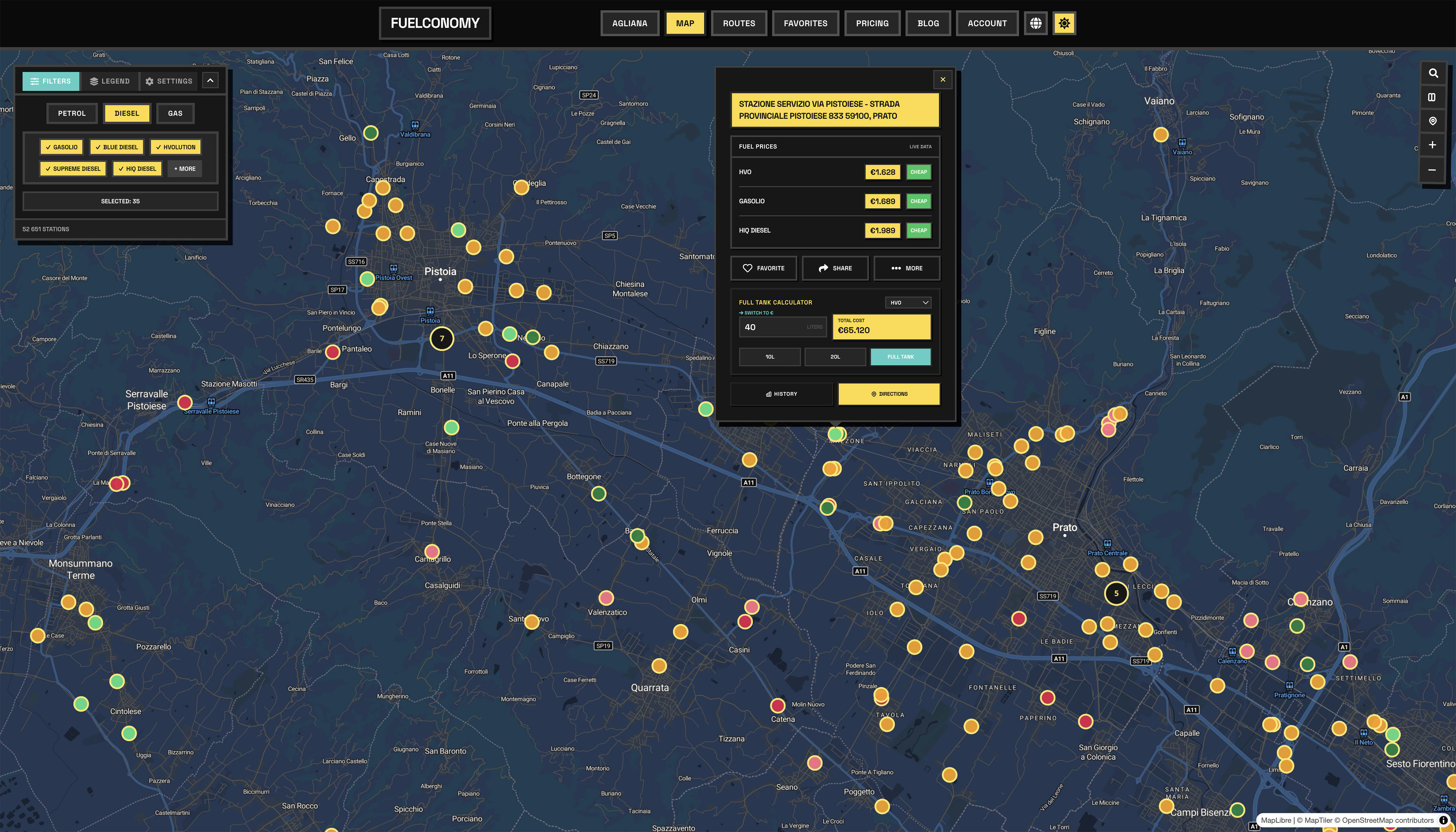The width and height of the screenshot is (1456, 832).
Task: Disable the BLUE DIESEL filter
Action: point(116,147)
